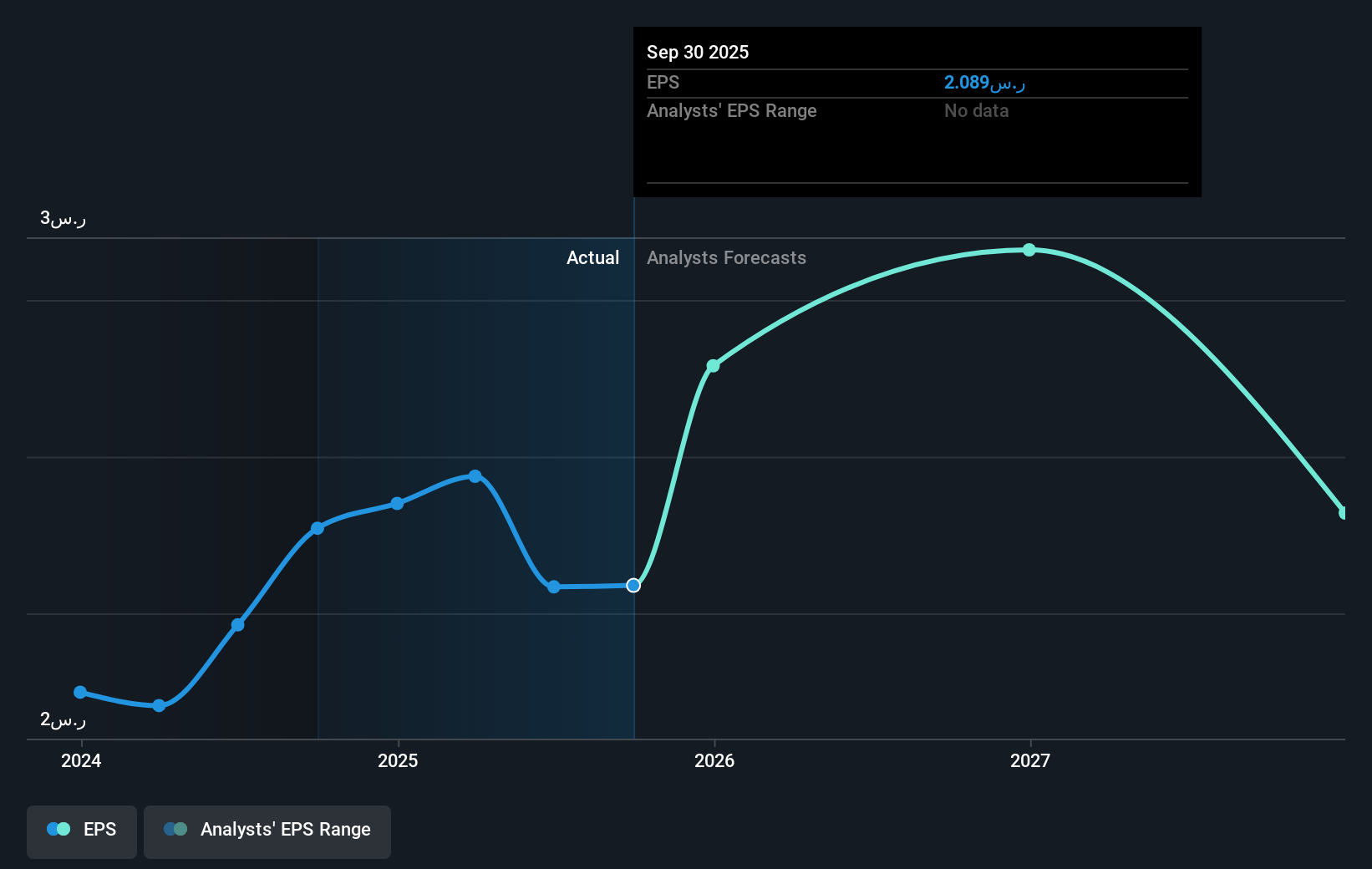Toggle the EPS series visibility in the legend

point(81,832)
